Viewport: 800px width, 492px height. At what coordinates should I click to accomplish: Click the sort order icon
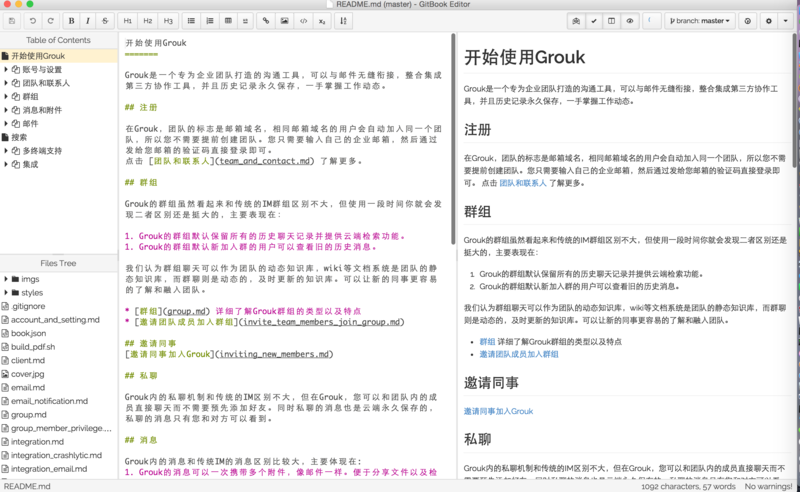click(343, 21)
